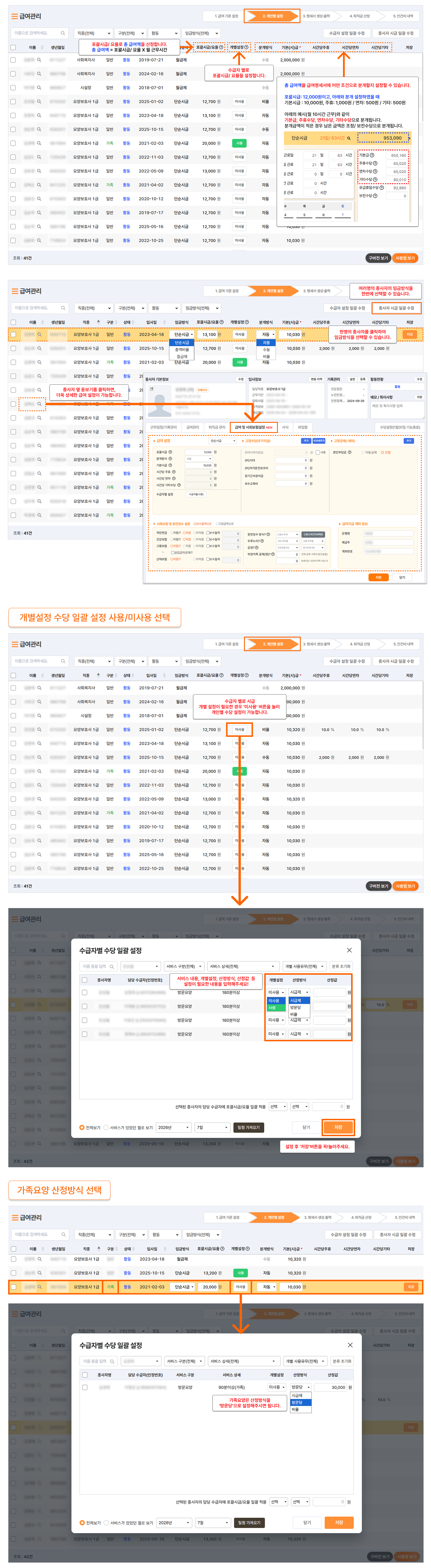Image resolution: width=431 pixels, height=1568 pixels.
Task: Click the search icon in the four-row 수급자별 수당 dialog
Action: pos(112,967)
